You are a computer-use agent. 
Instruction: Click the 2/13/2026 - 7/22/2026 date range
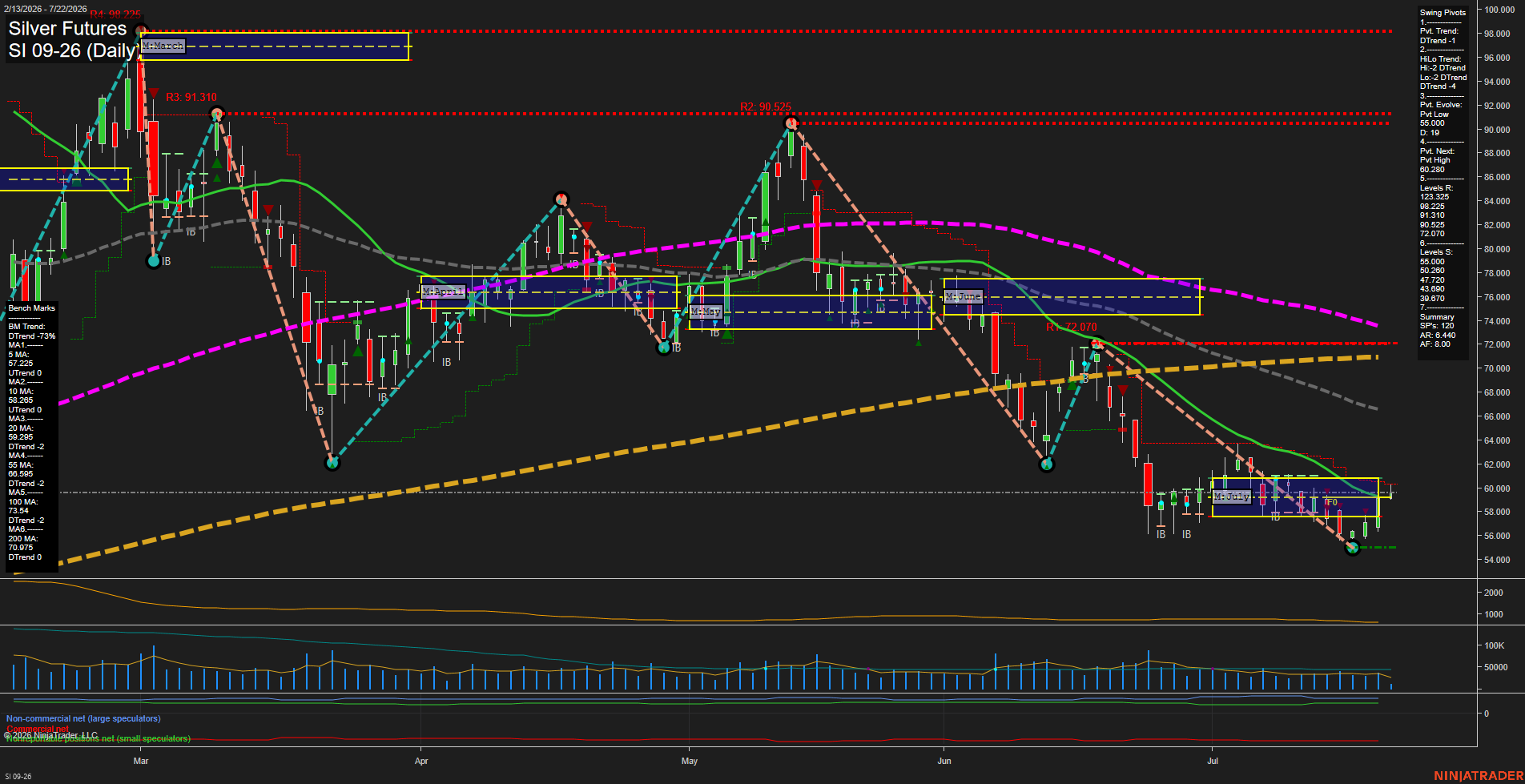coord(46,9)
